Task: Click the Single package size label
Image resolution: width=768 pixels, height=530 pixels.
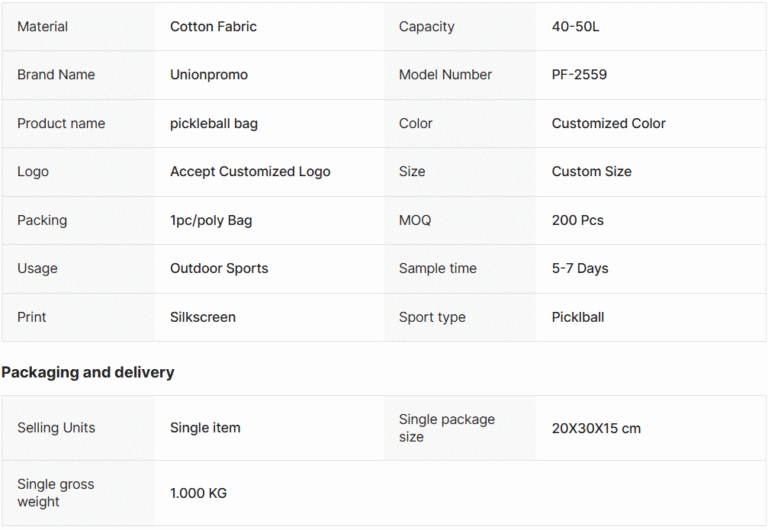Action: tap(447, 428)
